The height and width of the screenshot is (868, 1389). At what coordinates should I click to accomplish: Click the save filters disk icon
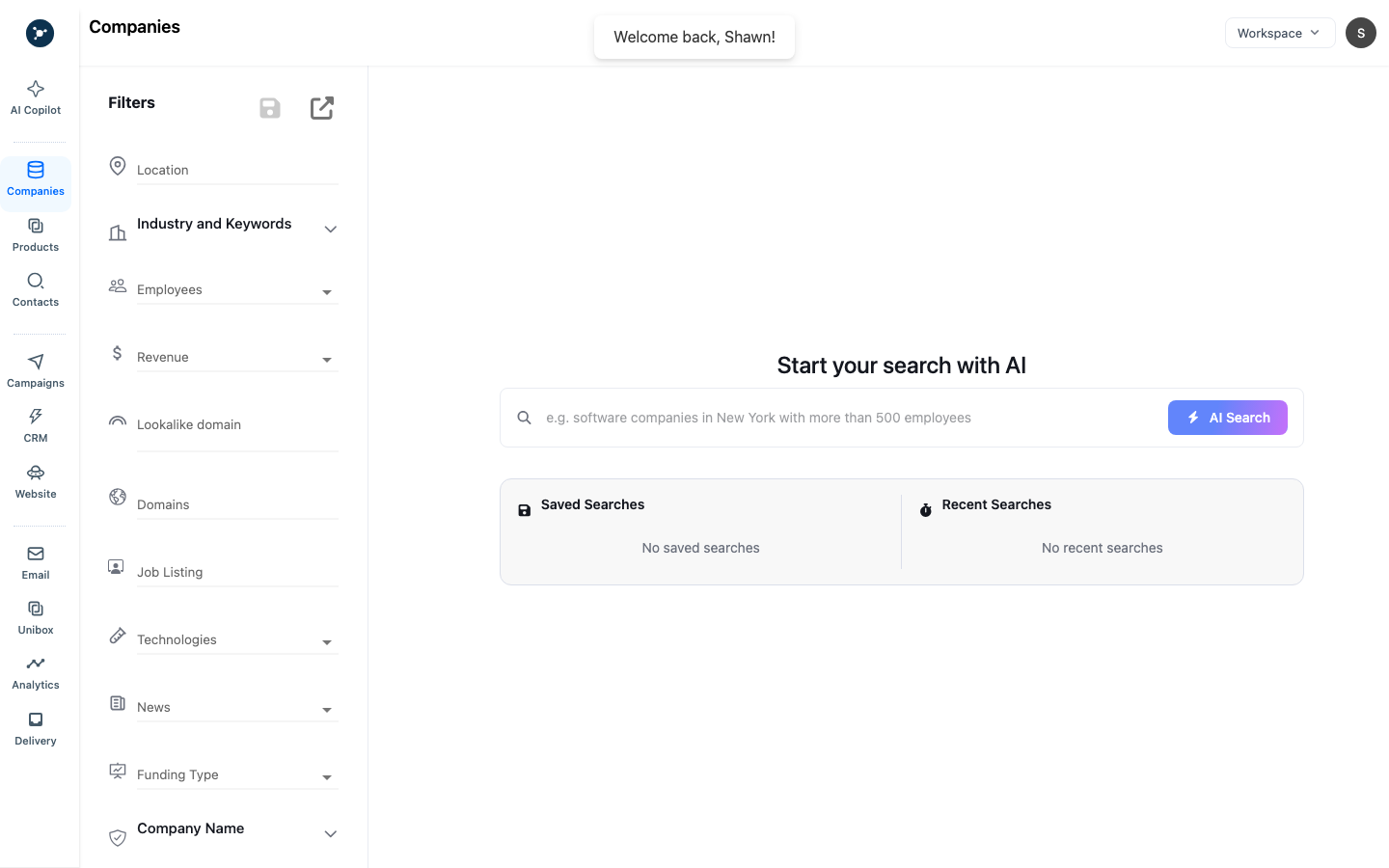(x=270, y=108)
